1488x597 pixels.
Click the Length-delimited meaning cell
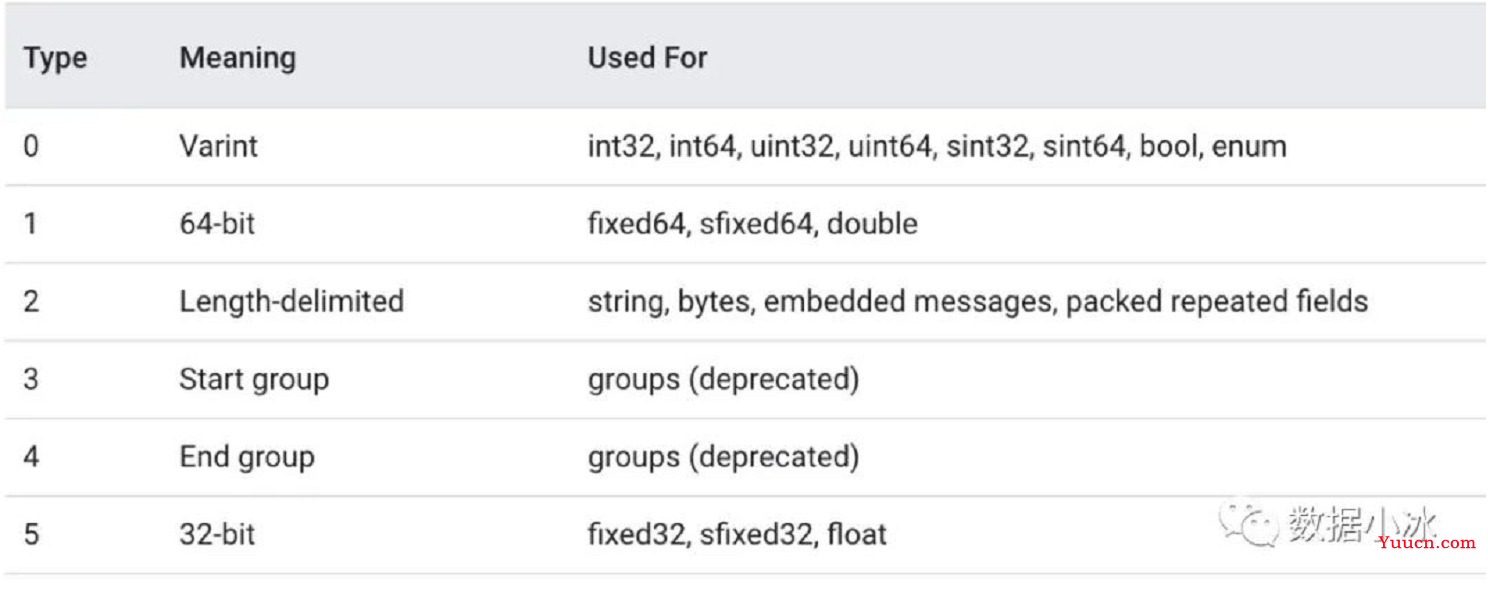click(x=291, y=301)
